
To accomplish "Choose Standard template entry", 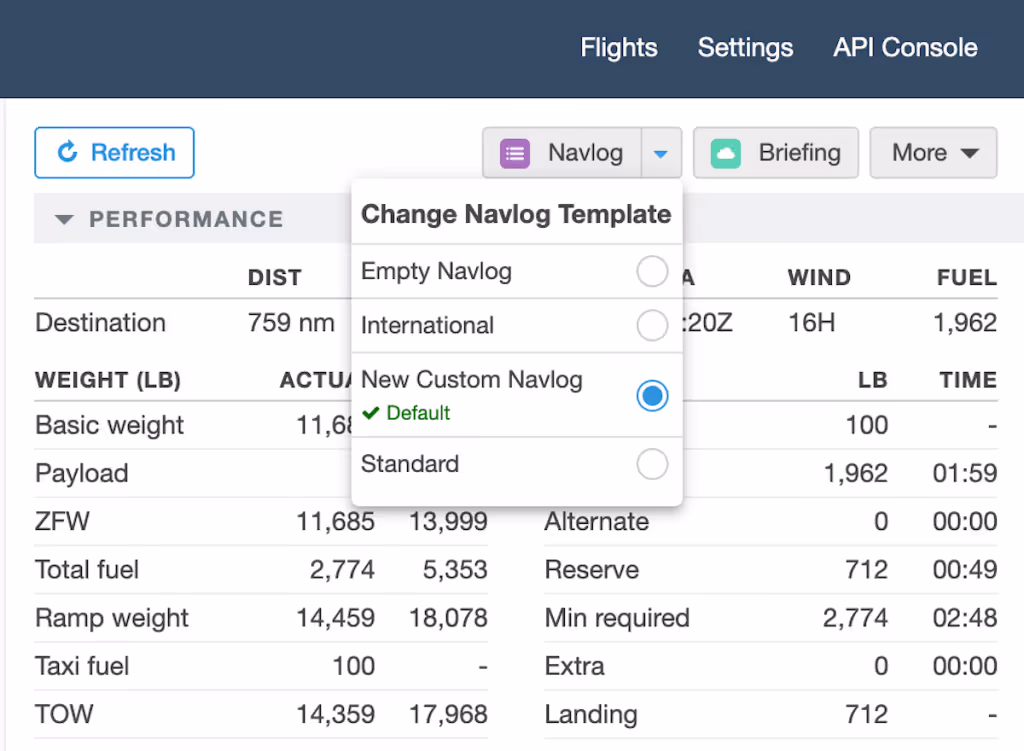I will (517, 464).
